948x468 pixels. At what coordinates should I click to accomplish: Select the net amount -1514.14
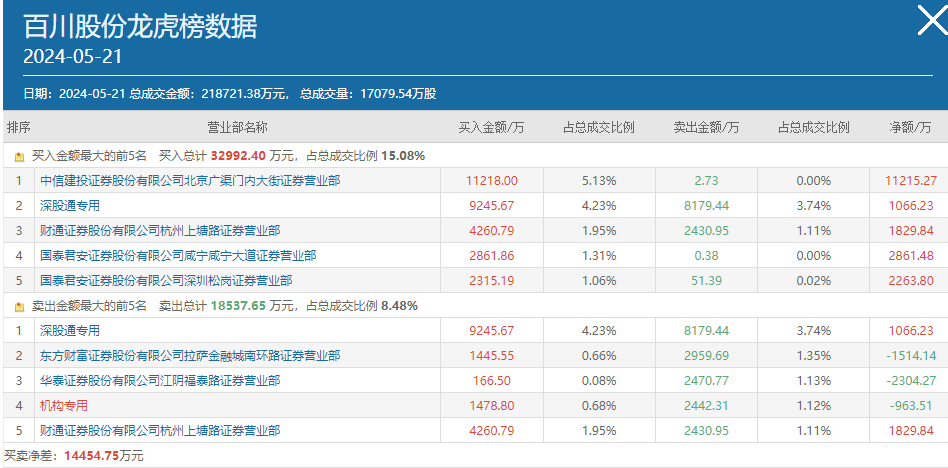tap(911, 356)
